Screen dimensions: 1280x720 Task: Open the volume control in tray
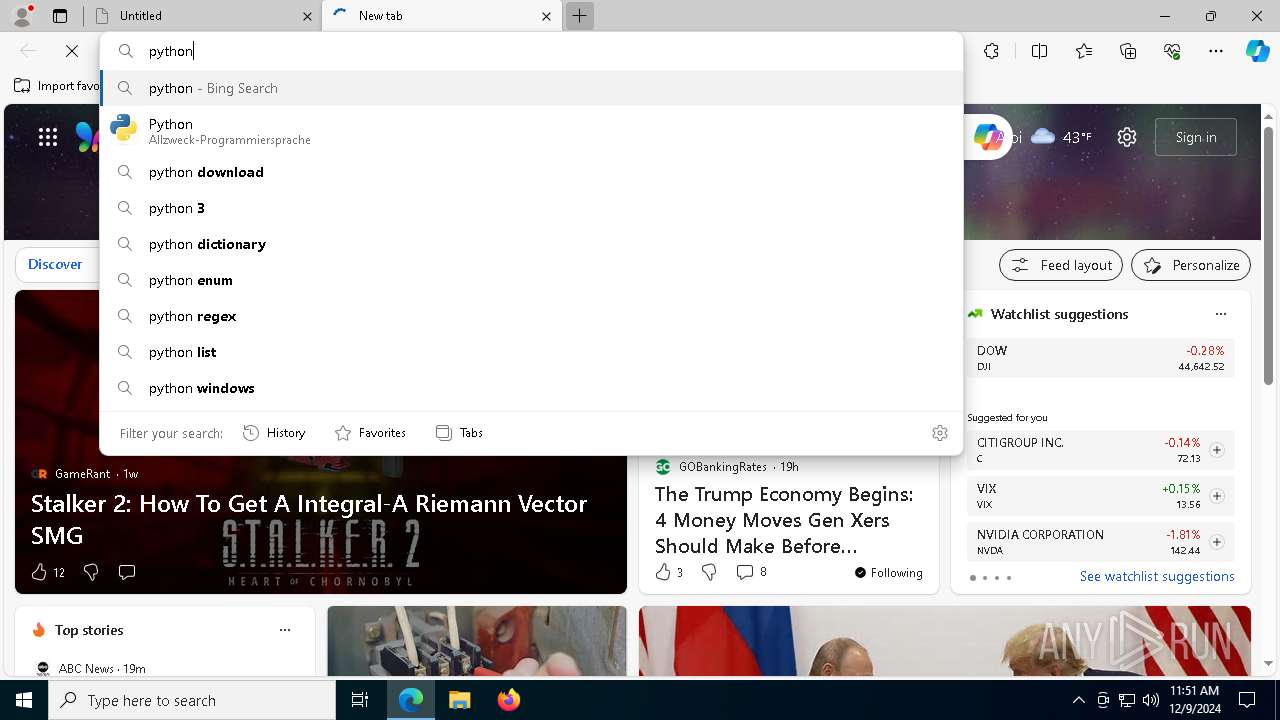click(1151, 700)
